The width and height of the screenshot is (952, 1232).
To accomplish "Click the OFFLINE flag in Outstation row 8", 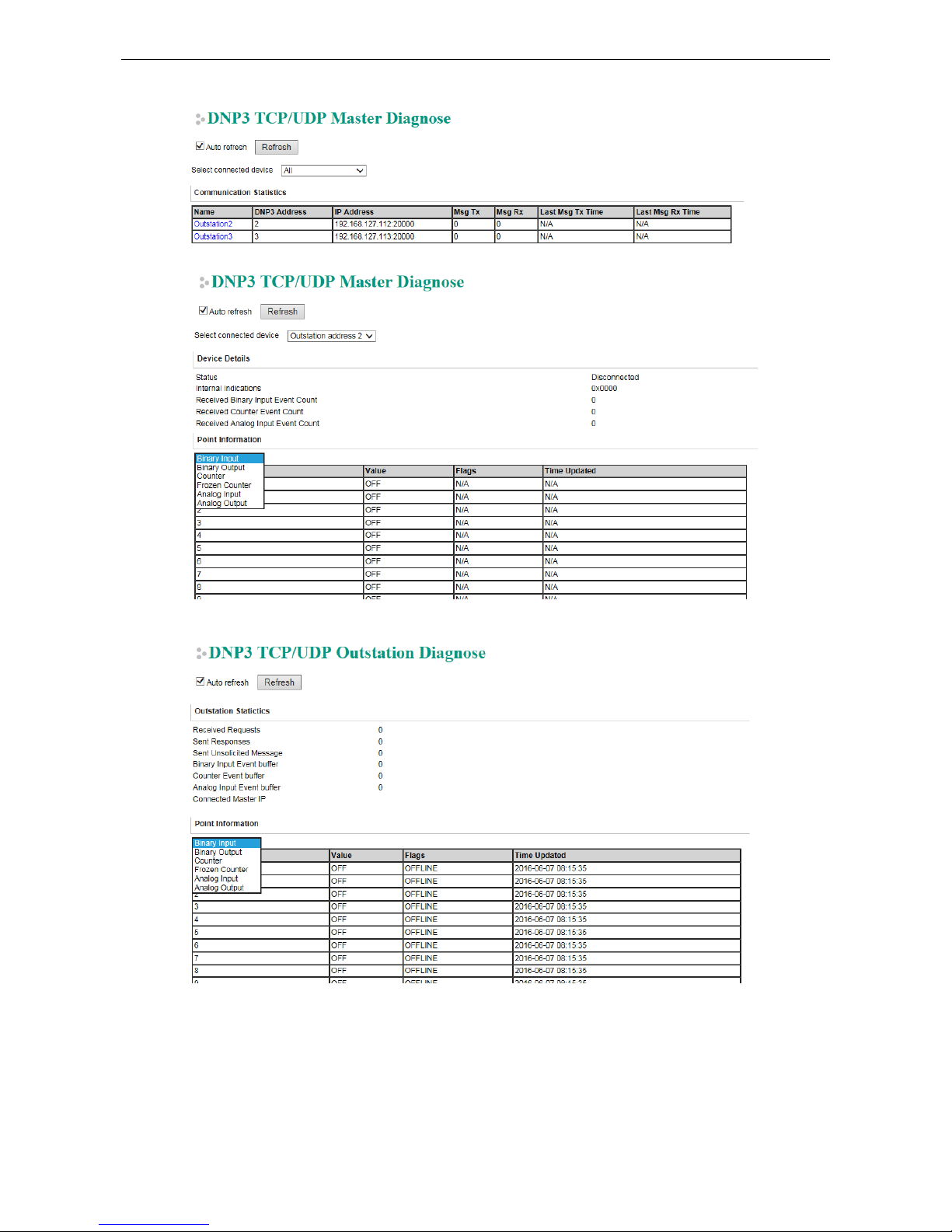I will click(421, 971).
